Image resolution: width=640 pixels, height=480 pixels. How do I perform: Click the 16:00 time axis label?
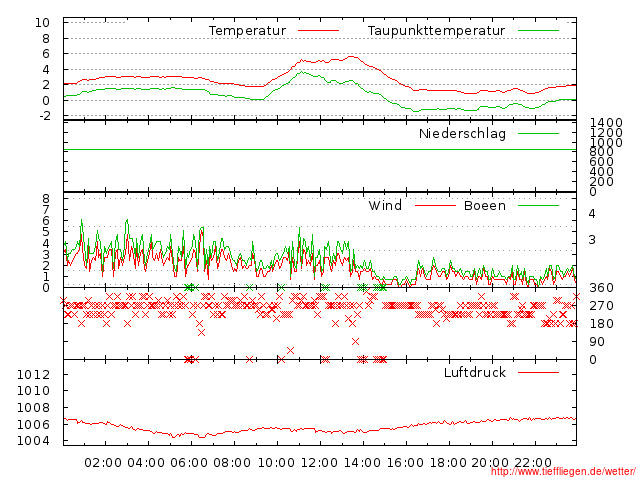pos(405,462)
